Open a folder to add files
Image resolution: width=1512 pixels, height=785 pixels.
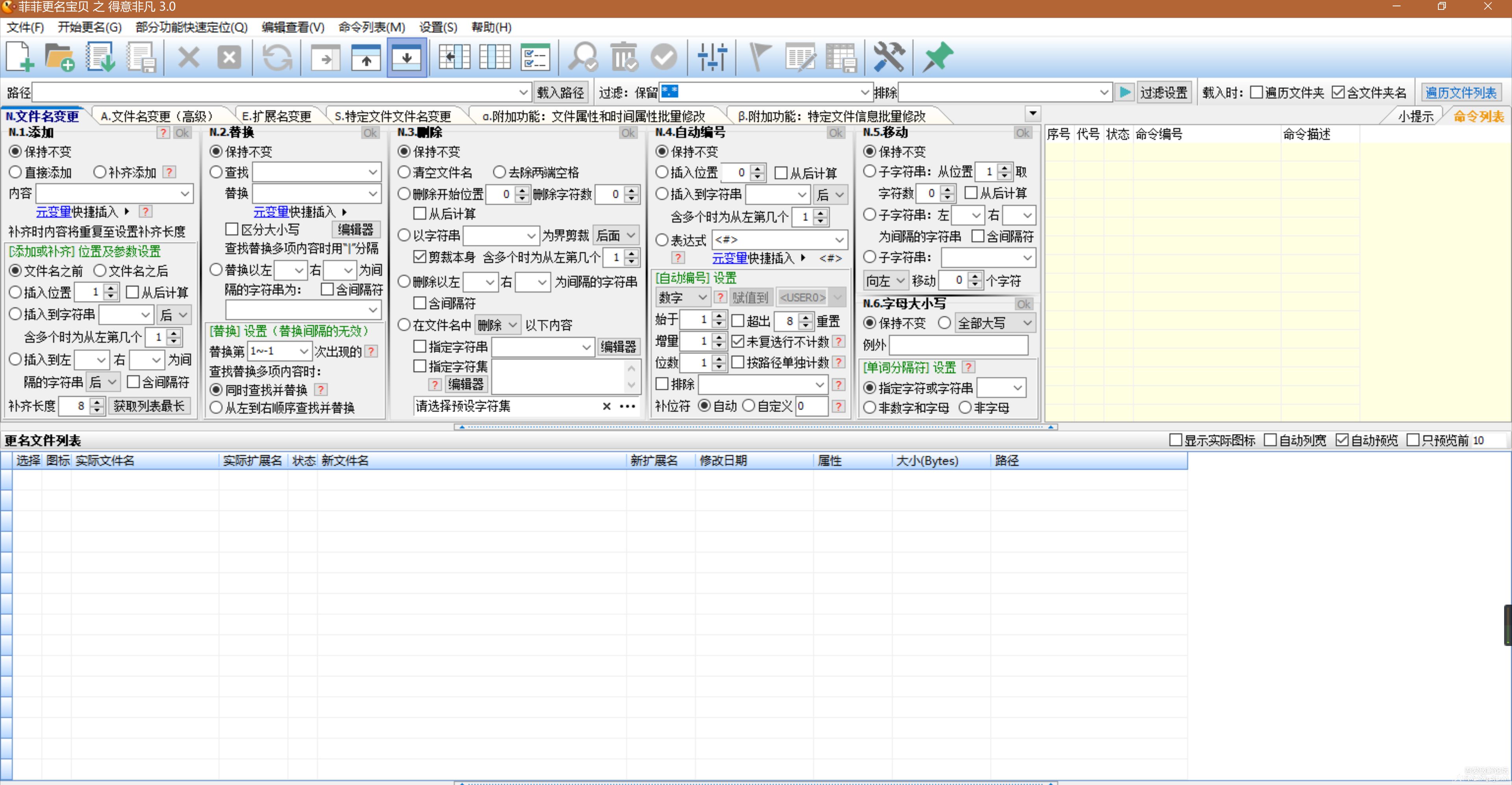coord(59,56)
